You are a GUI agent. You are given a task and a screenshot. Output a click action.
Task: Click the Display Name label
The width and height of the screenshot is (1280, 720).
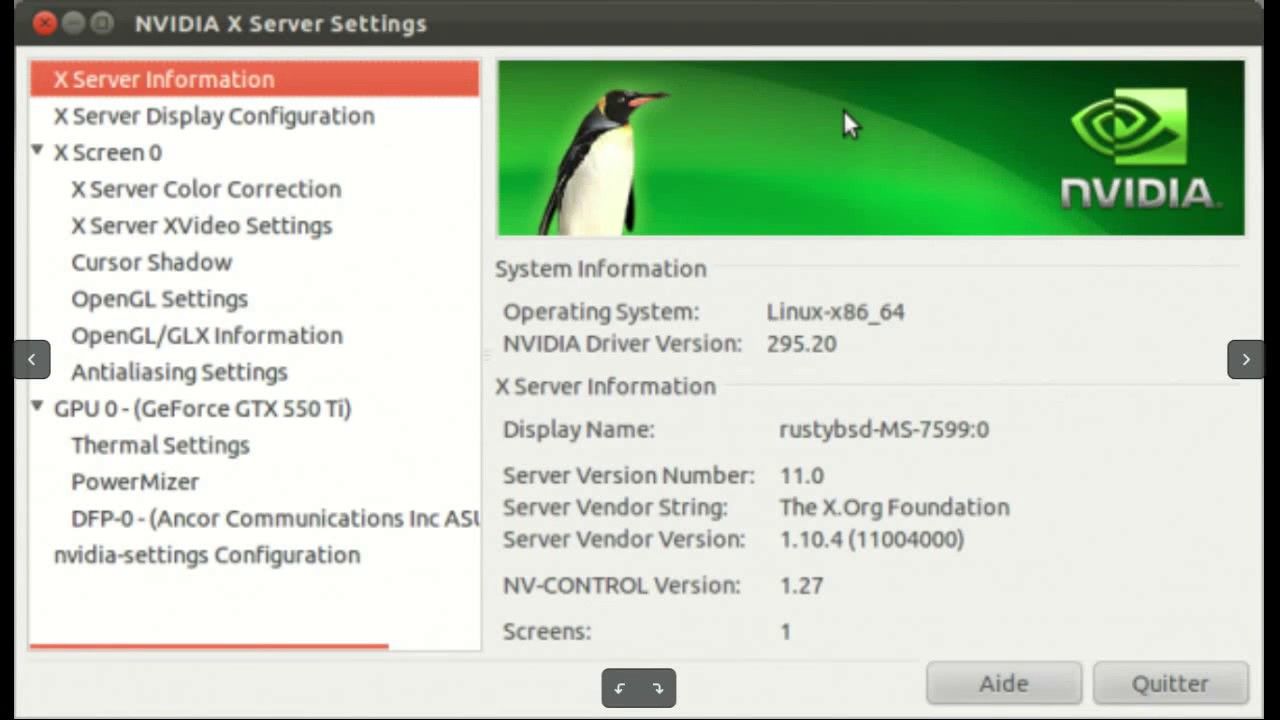578,430
